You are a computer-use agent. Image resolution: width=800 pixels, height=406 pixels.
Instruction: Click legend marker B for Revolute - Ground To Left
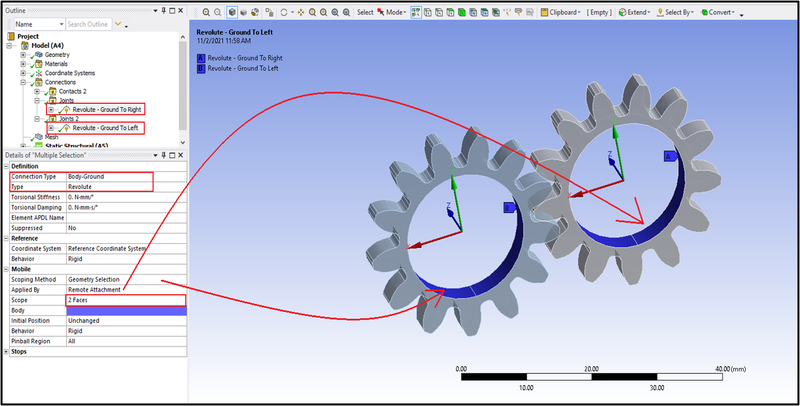(201, 68)
